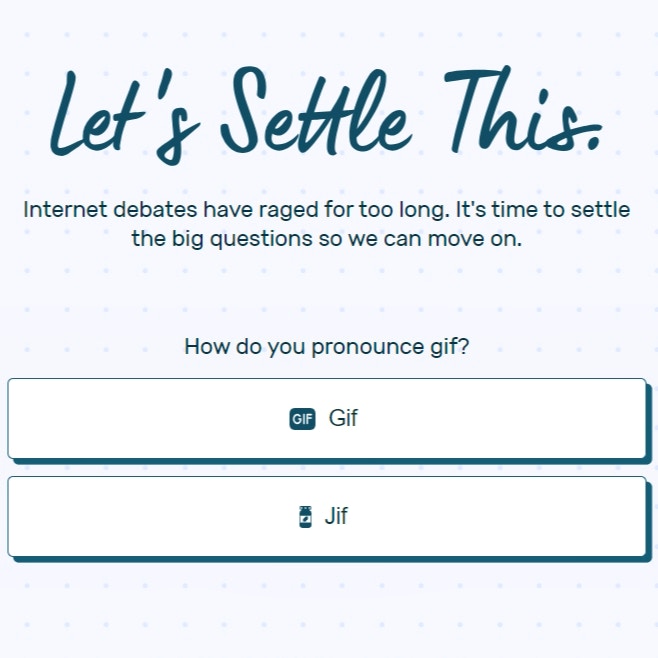
Task: Click the GIF badge icon
Action: point(302,419)
